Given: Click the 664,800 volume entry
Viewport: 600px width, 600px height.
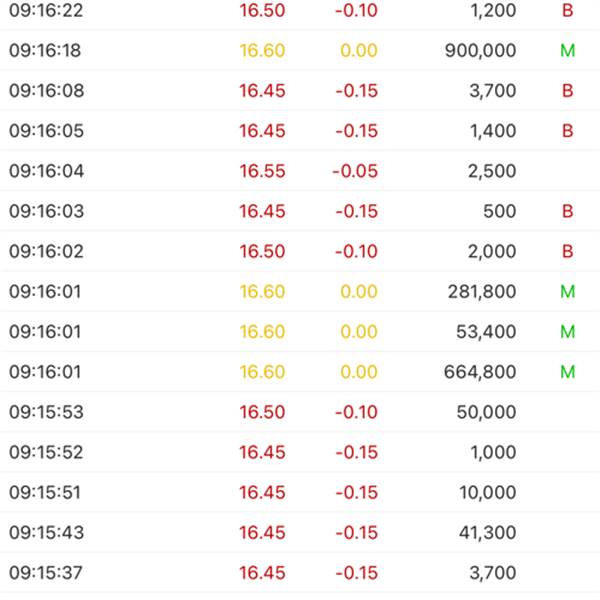Looking at the screenshot, I should coord(480,372).
